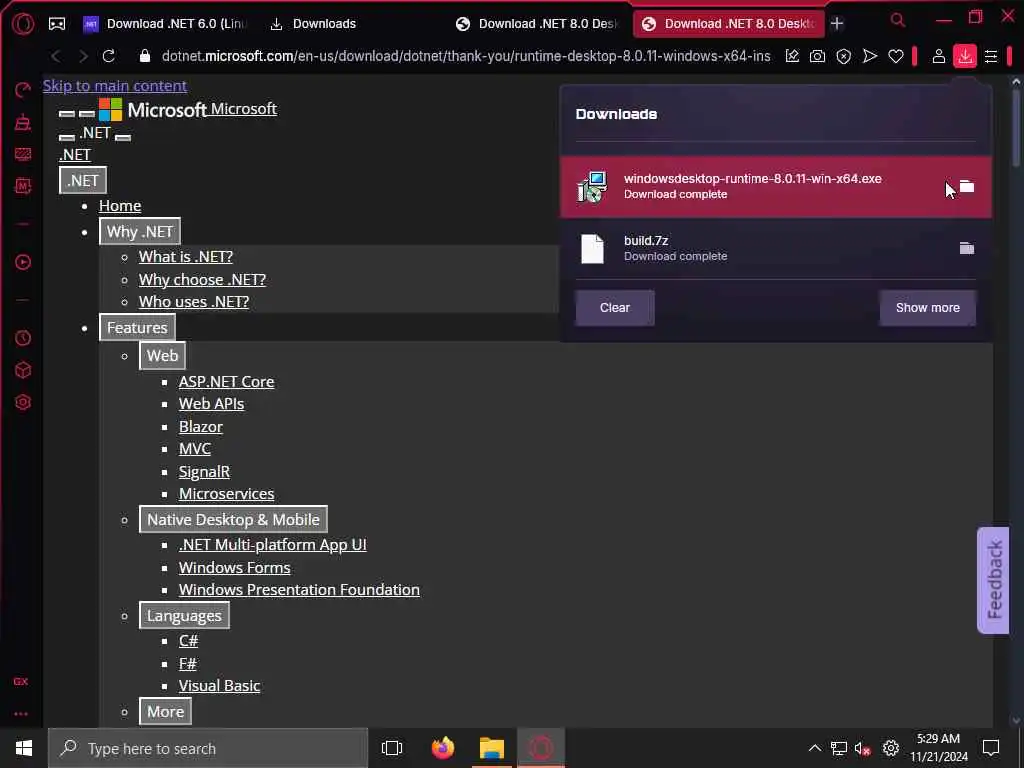Open GX Control in the sidebar
This screenshot has width=1024, height=768.
[x=23, y=89]
